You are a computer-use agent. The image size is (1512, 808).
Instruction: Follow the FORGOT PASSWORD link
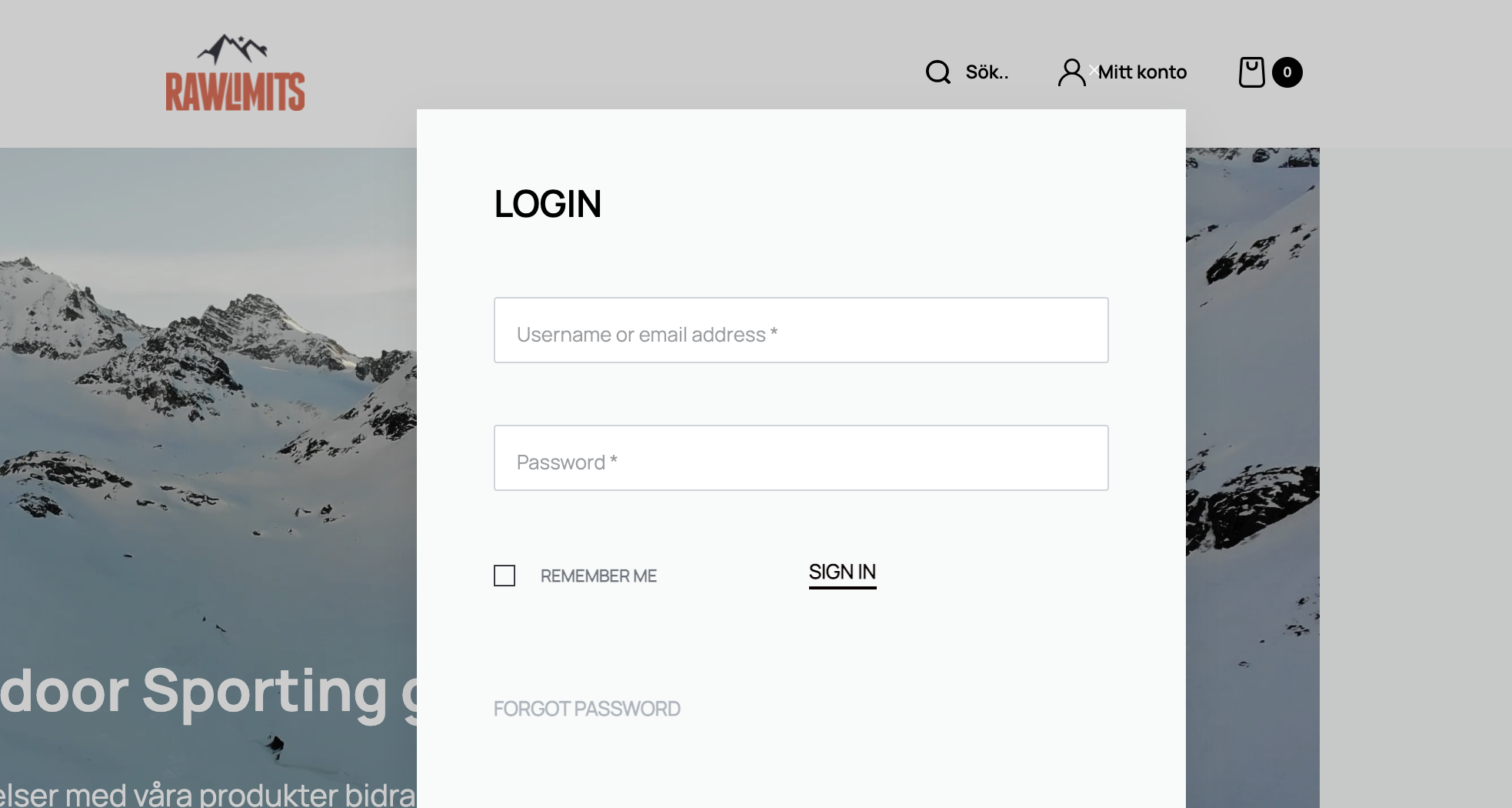[587, 709]
